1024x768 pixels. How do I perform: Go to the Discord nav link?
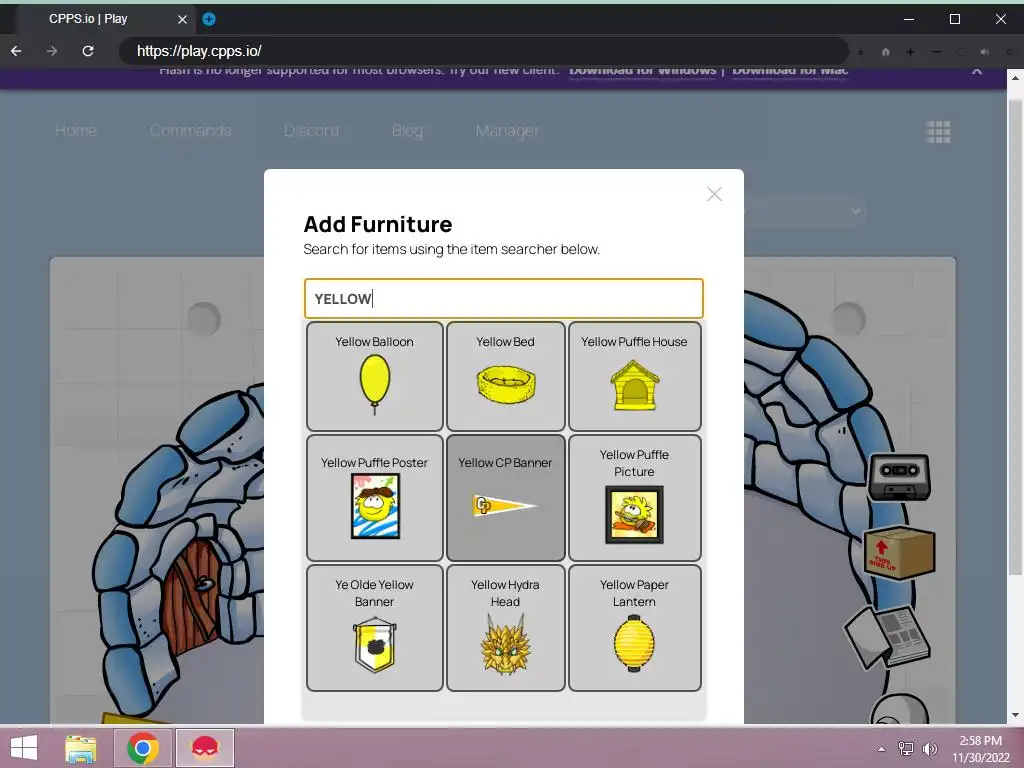point(312,131)
